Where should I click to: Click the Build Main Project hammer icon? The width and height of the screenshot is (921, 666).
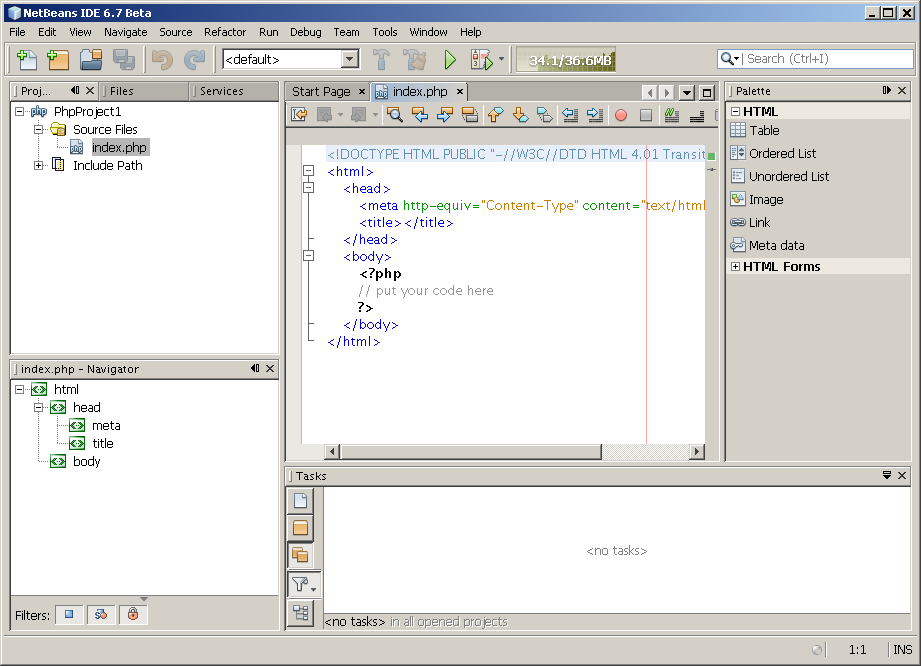(x=381, y=60)
